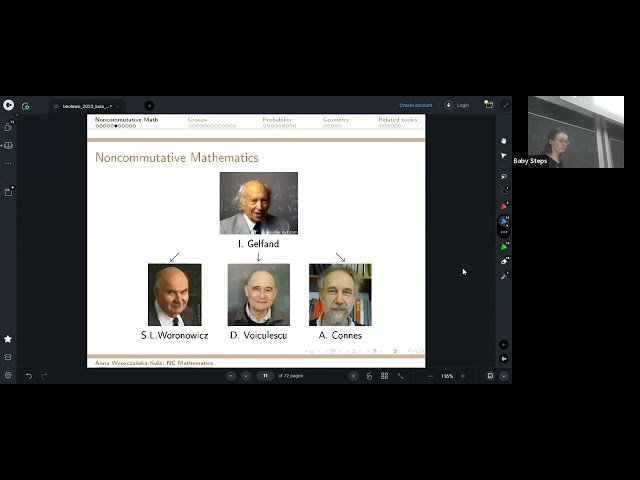The width and height of the screenshot is (640, 480).
Task: Jump to Probability section in slide header
Action: [x=277, y=120]
